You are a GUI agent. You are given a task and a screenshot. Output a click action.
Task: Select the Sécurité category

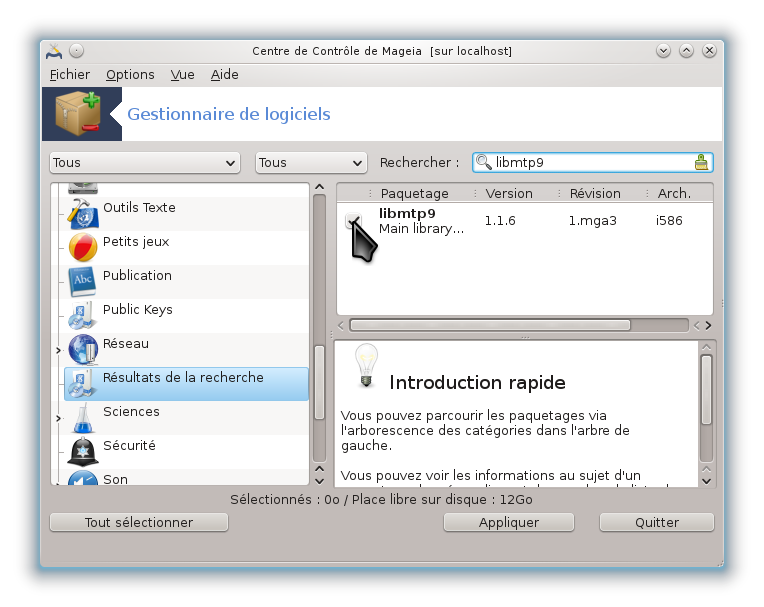coord(129,446)
